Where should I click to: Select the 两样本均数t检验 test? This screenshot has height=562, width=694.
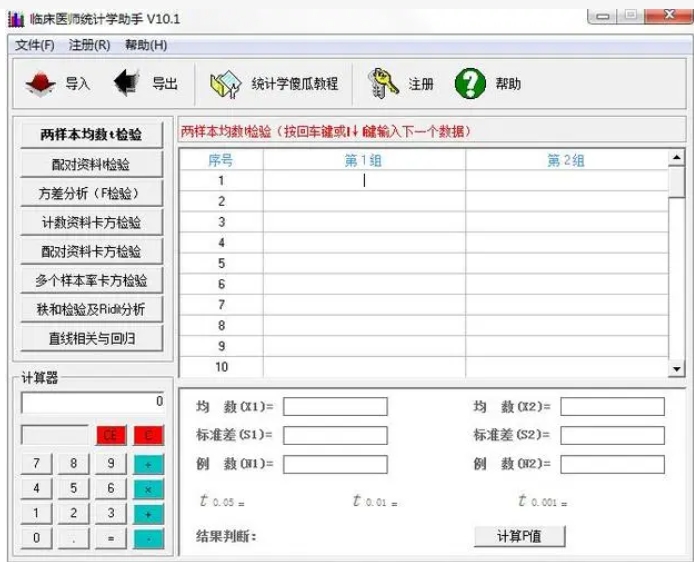91,135
